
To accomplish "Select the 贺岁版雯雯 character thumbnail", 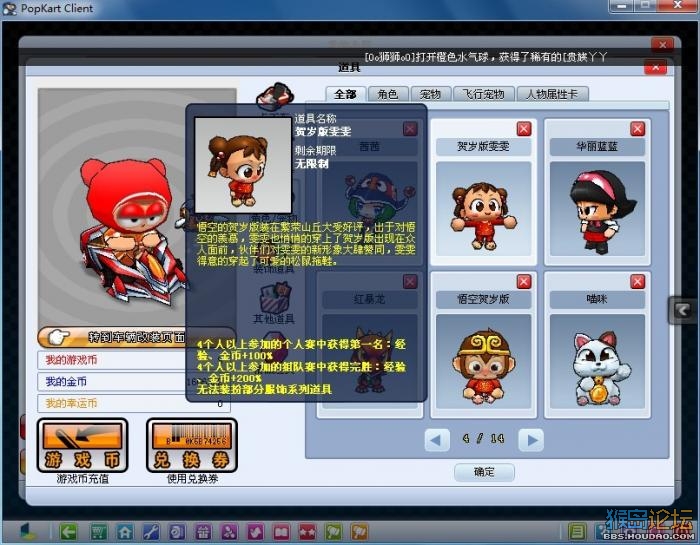I will pos(483,209).
